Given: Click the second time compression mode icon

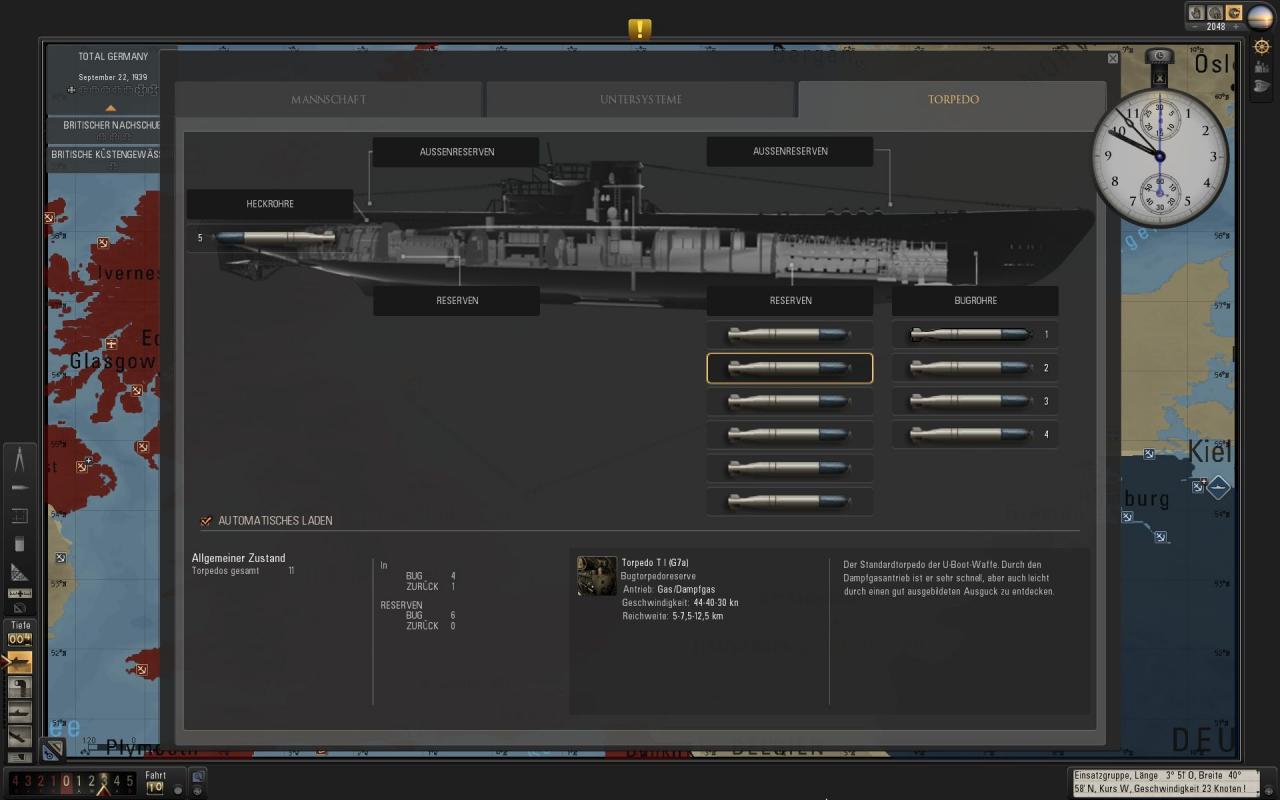Looking at the screenshot, I should [1215, 13].
